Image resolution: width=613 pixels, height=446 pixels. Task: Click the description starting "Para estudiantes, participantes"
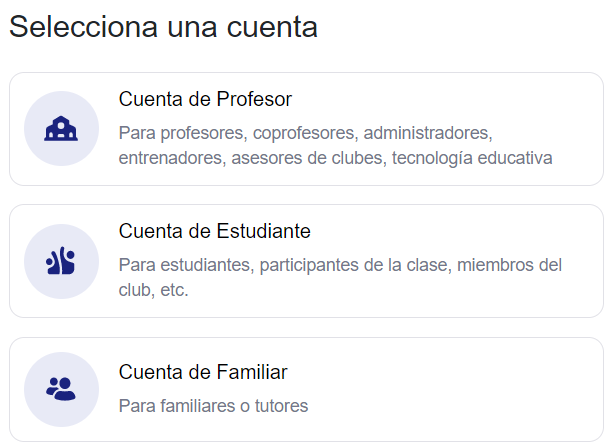pos(340,265)
